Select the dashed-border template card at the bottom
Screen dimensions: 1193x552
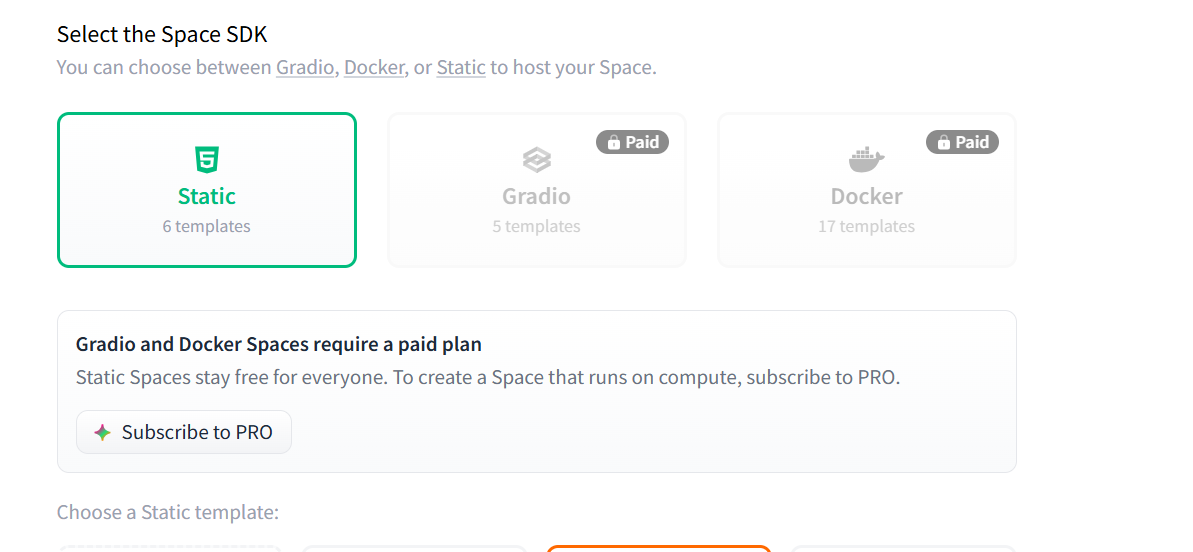[170, 549]
